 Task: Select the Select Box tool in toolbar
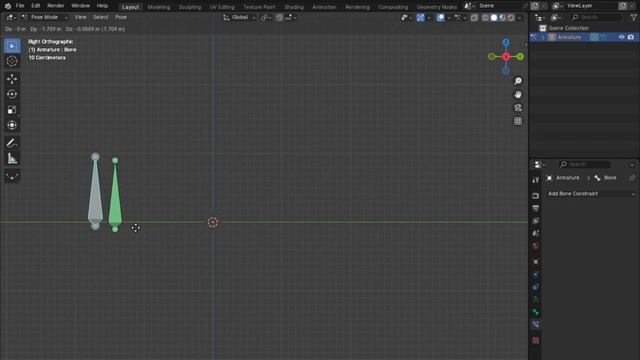(12, 46)
